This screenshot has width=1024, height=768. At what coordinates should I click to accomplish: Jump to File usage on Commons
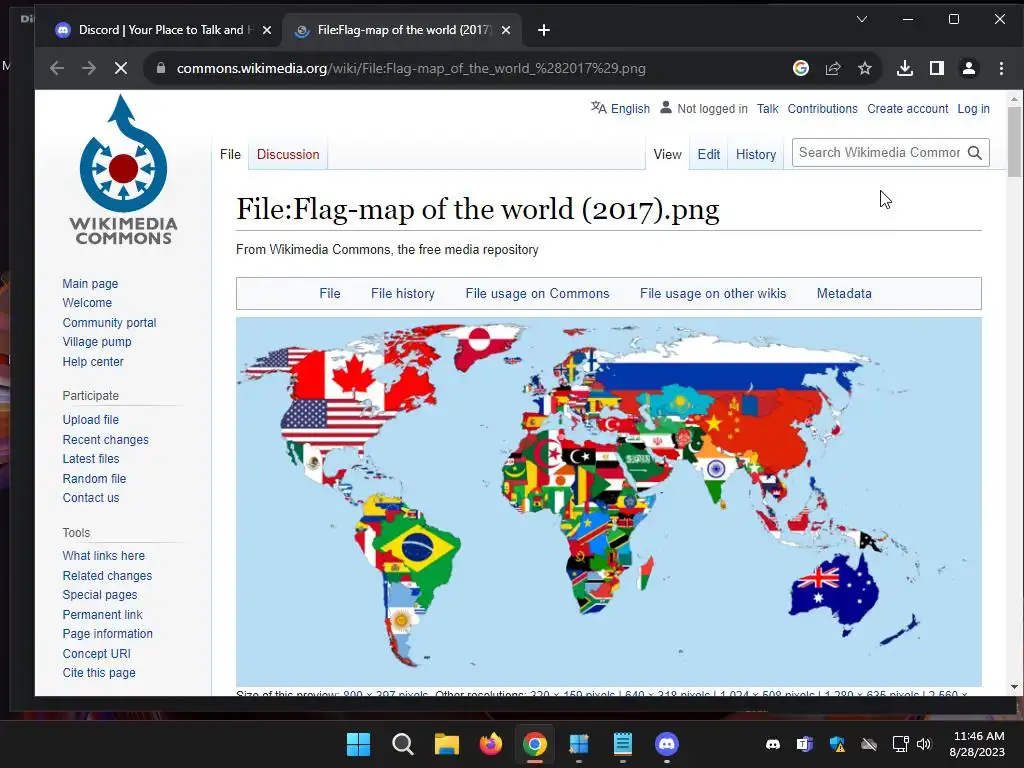click(x=537, y=293)
